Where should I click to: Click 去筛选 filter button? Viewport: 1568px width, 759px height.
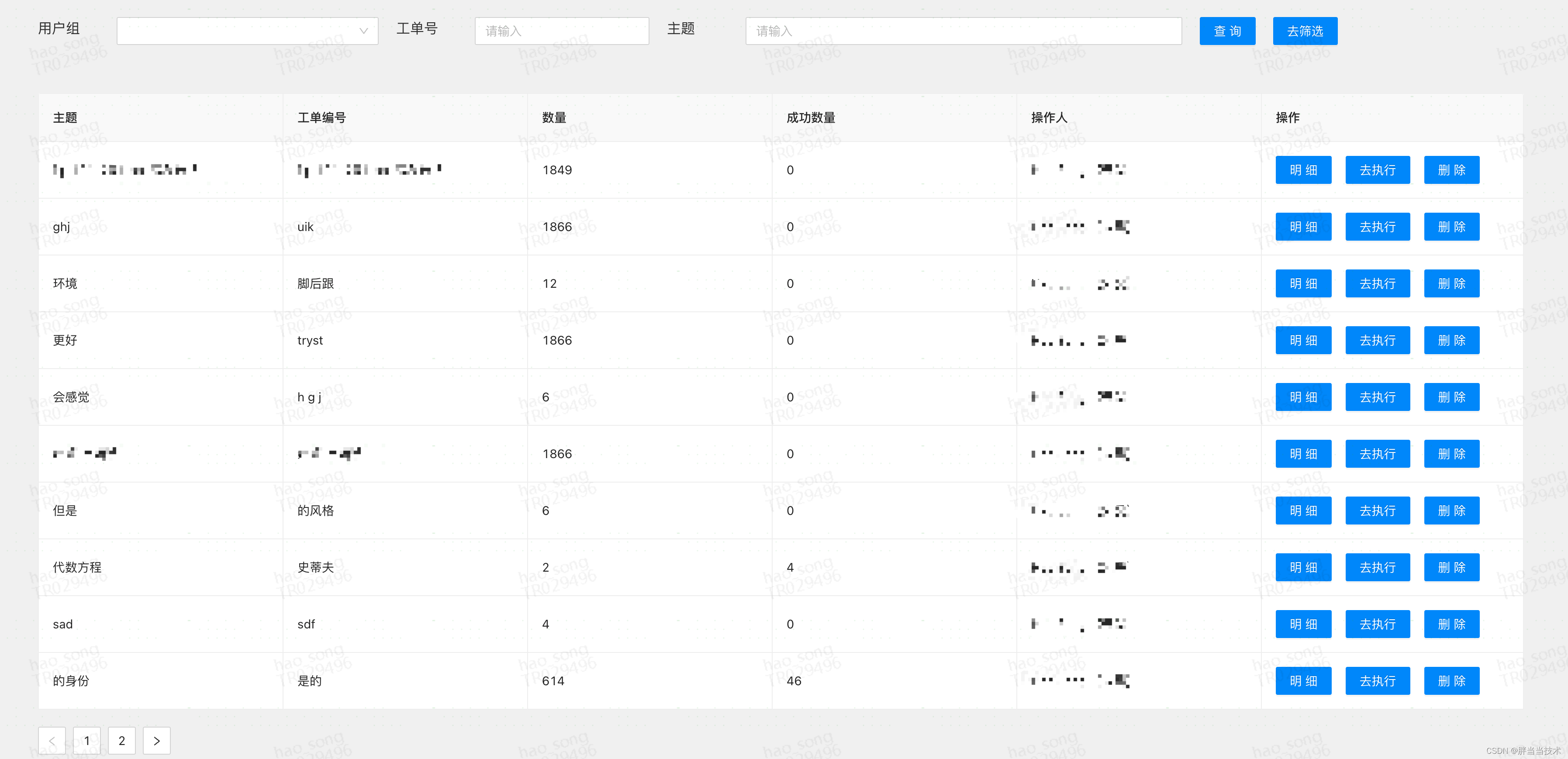(x=1305, y=31)
